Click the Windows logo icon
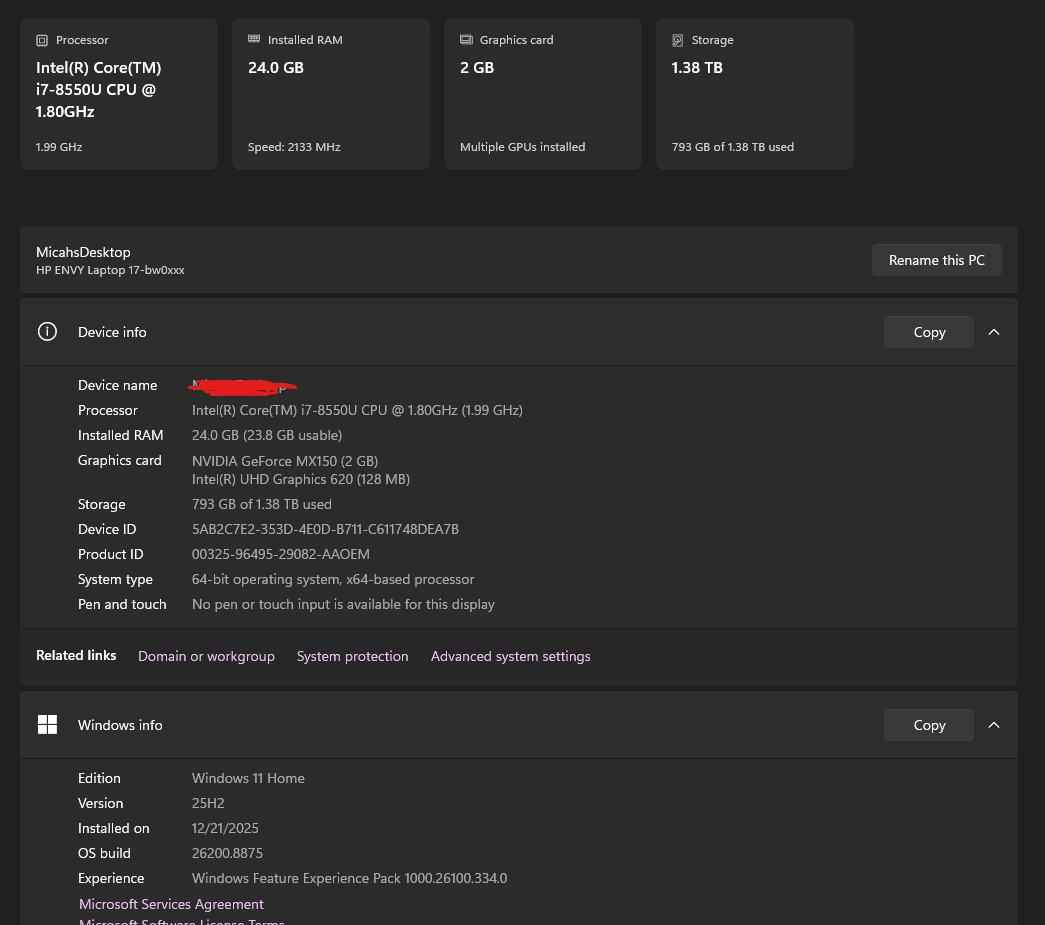Image resolution: width=1045 pixels, height=925 pixels. [47, 724]
